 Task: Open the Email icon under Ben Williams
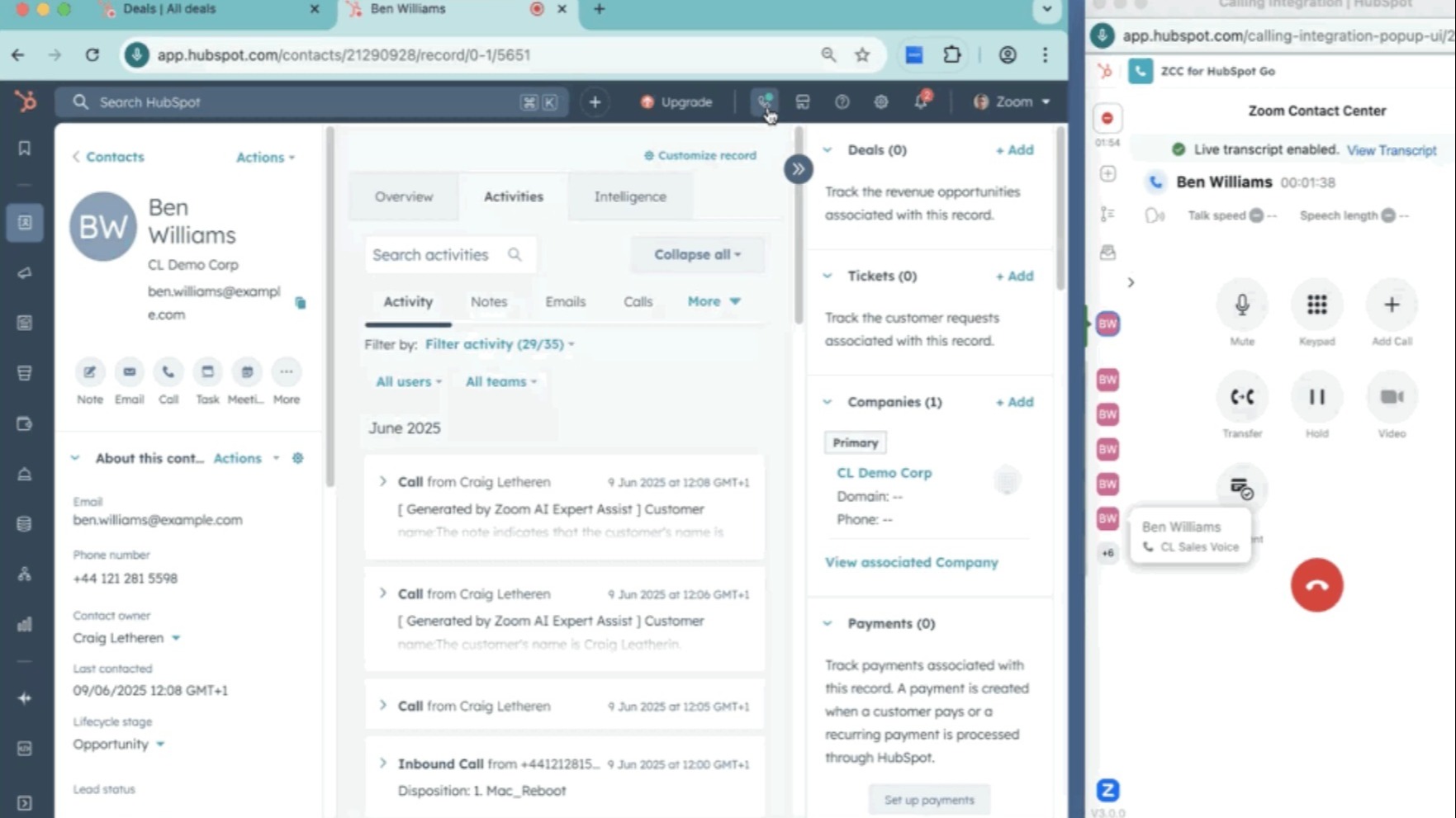129,373
